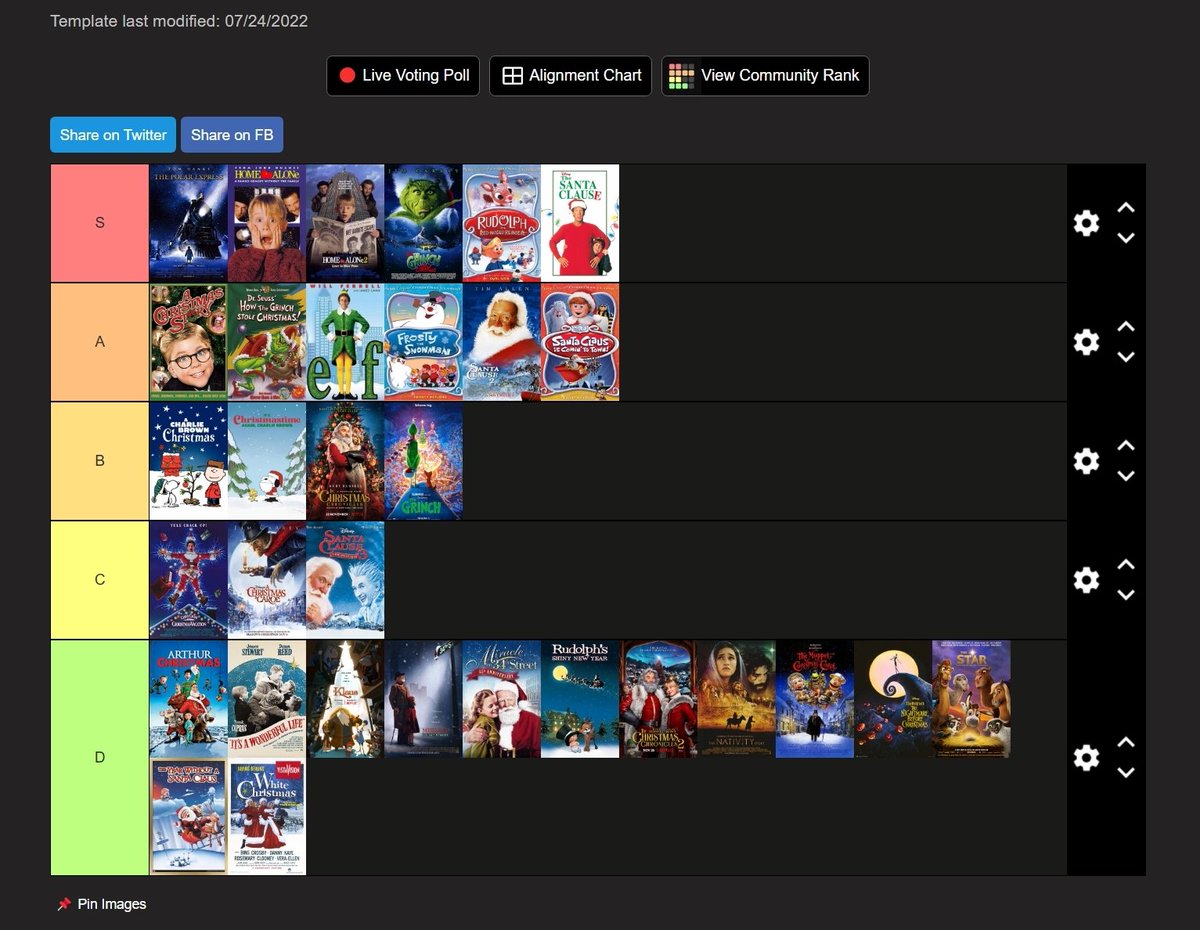Share tier list on Twitter
This screenshot has width=1200, height=930.
(113, 135)
